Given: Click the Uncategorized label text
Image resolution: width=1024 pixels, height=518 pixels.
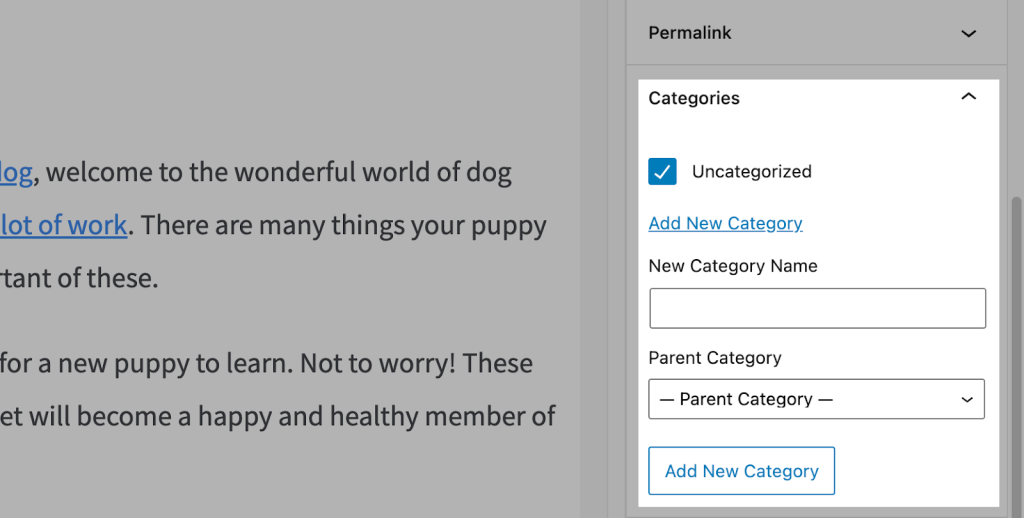Looking at the screenshot, I should (751, 172).
